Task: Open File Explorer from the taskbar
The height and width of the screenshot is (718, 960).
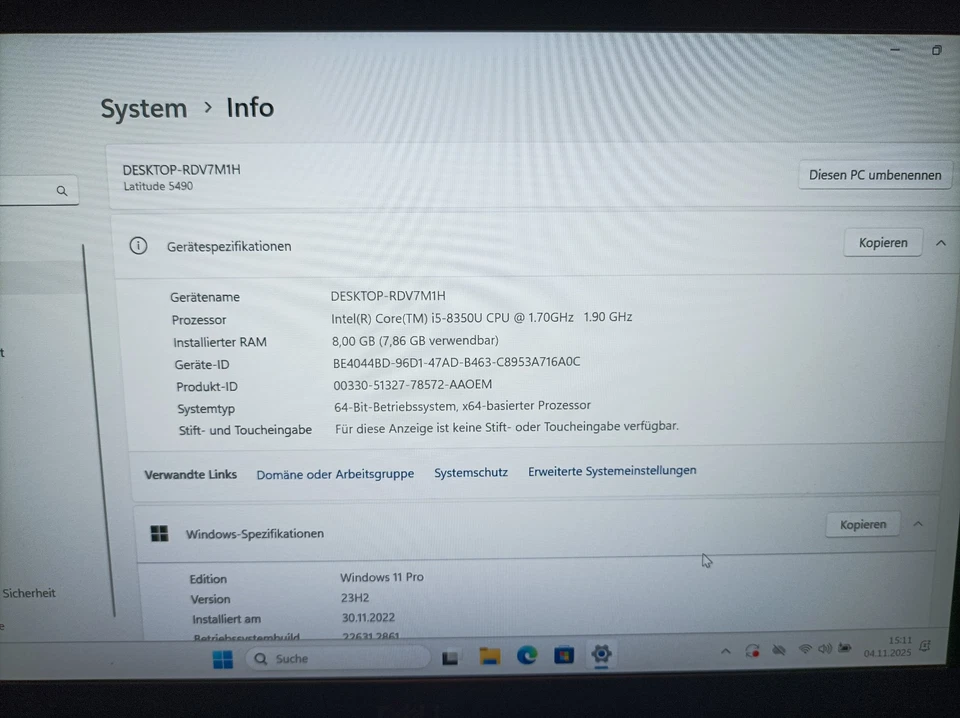Action: (488, 657)
